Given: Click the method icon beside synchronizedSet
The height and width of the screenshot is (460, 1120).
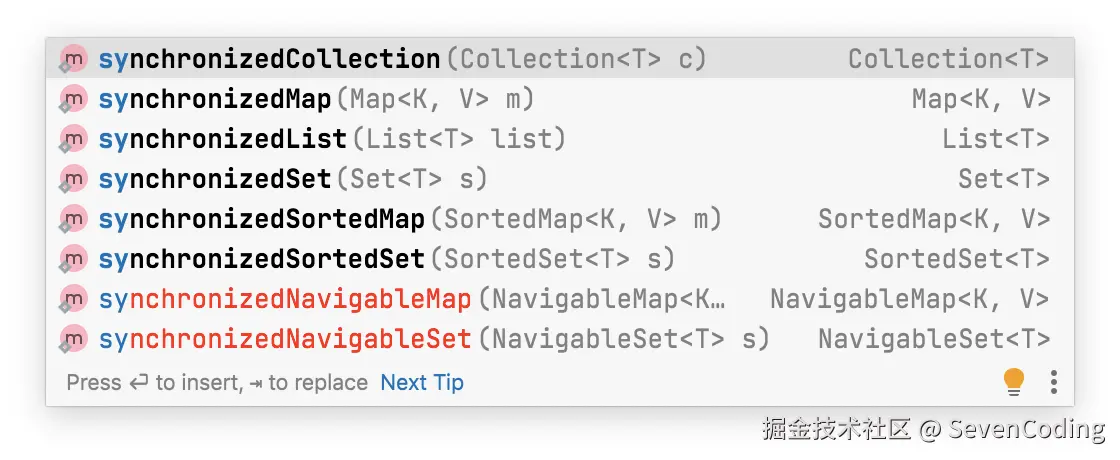Looking at the screenshot, I should point(73,179).
